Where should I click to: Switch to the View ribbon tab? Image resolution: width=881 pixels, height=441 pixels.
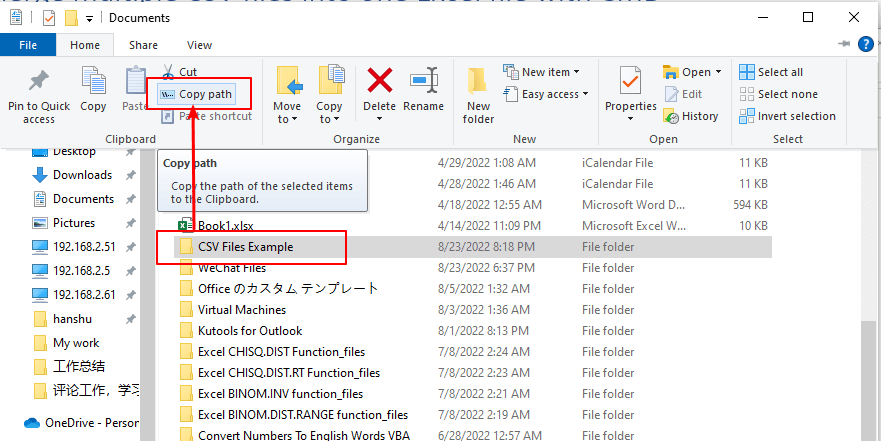point(199,45)
